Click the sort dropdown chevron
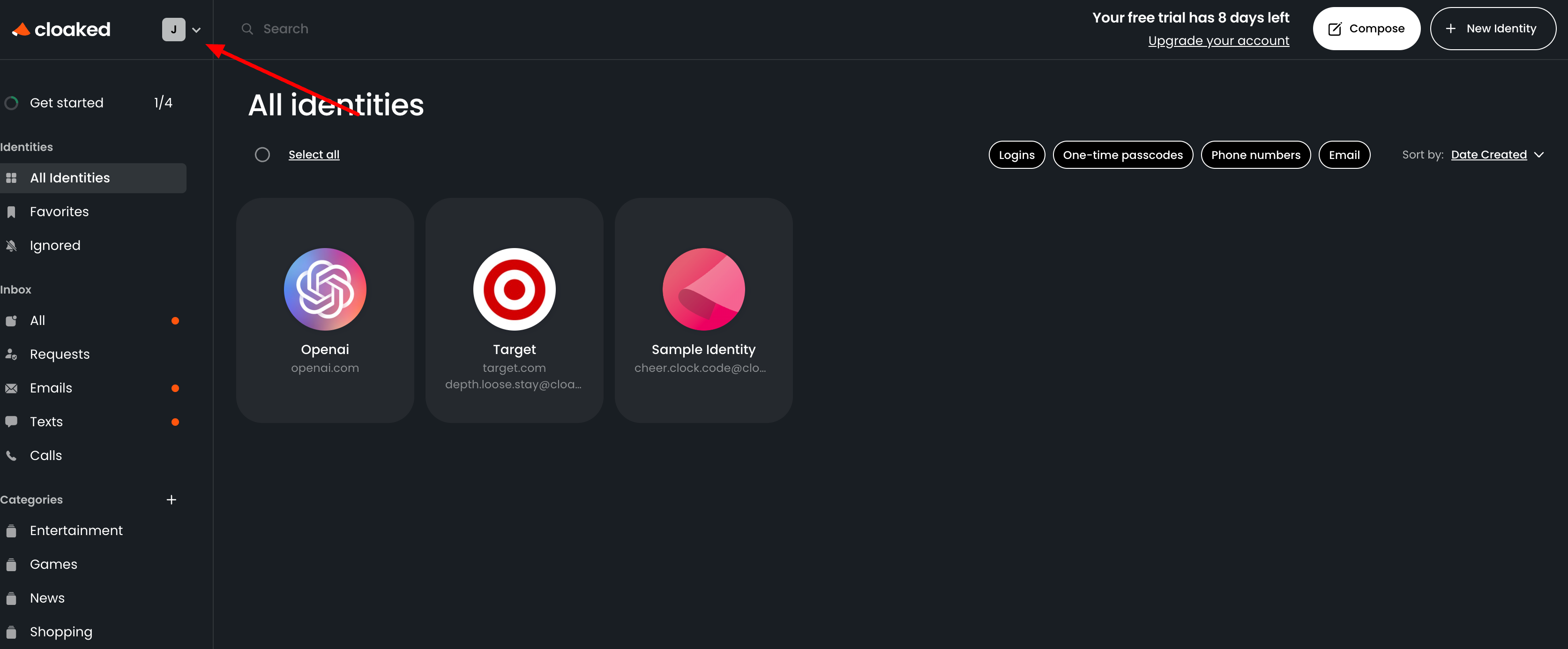 point(1539,155)
